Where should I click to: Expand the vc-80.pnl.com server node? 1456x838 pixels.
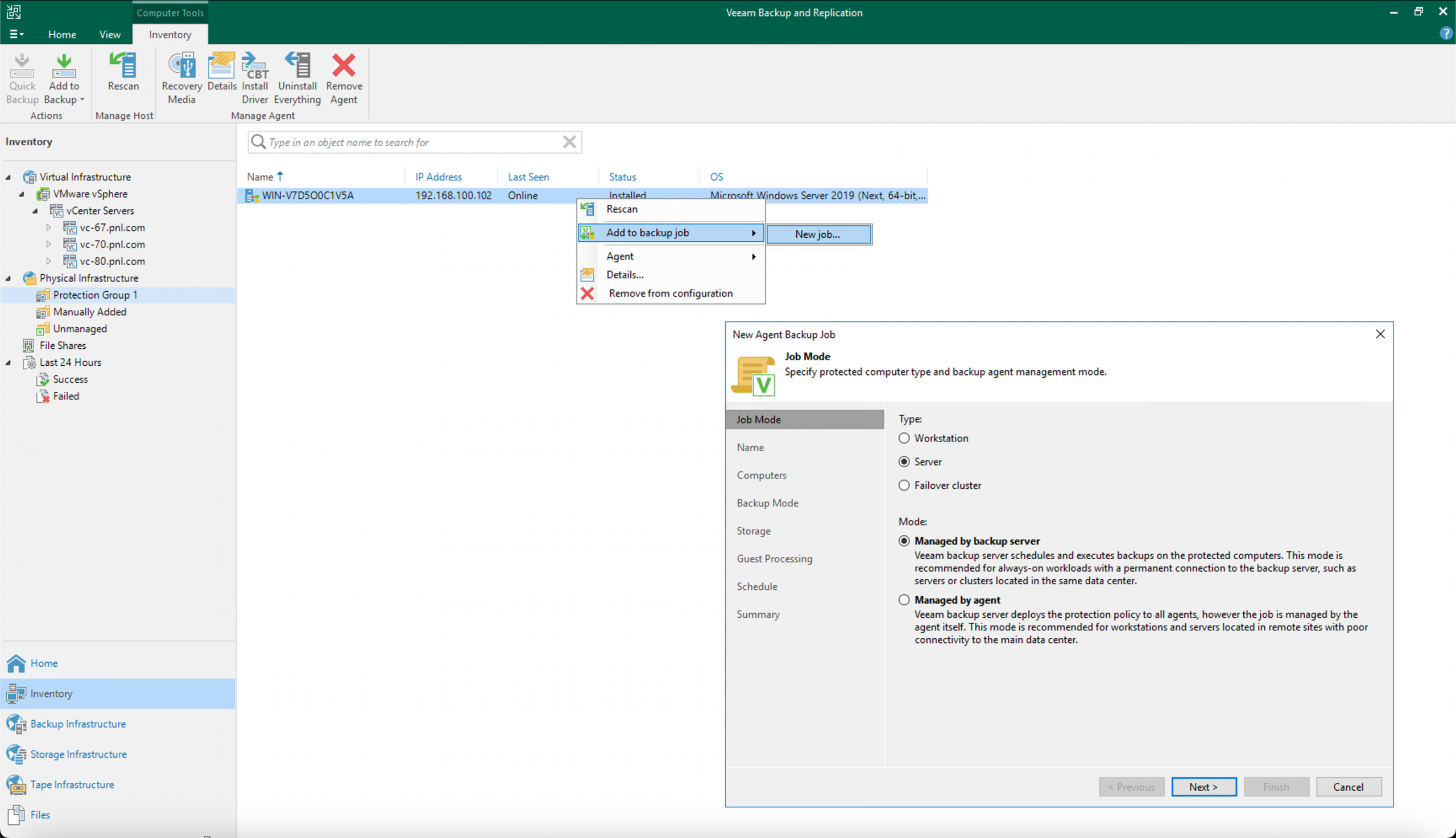(48, 261)
